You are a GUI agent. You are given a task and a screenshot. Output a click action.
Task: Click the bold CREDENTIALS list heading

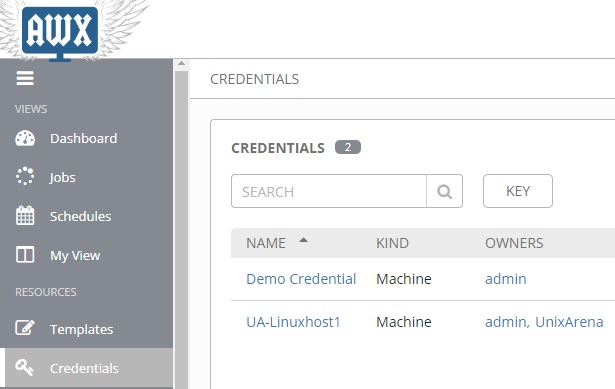(278, 148)
